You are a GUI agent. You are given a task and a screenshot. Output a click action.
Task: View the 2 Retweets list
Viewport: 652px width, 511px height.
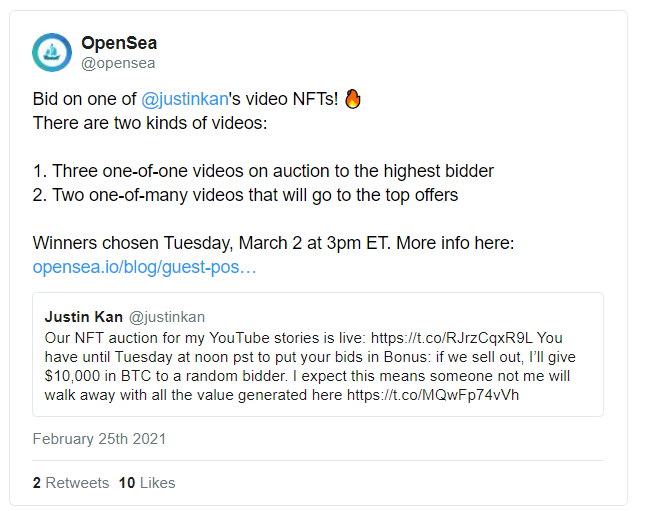click(71, 483)
